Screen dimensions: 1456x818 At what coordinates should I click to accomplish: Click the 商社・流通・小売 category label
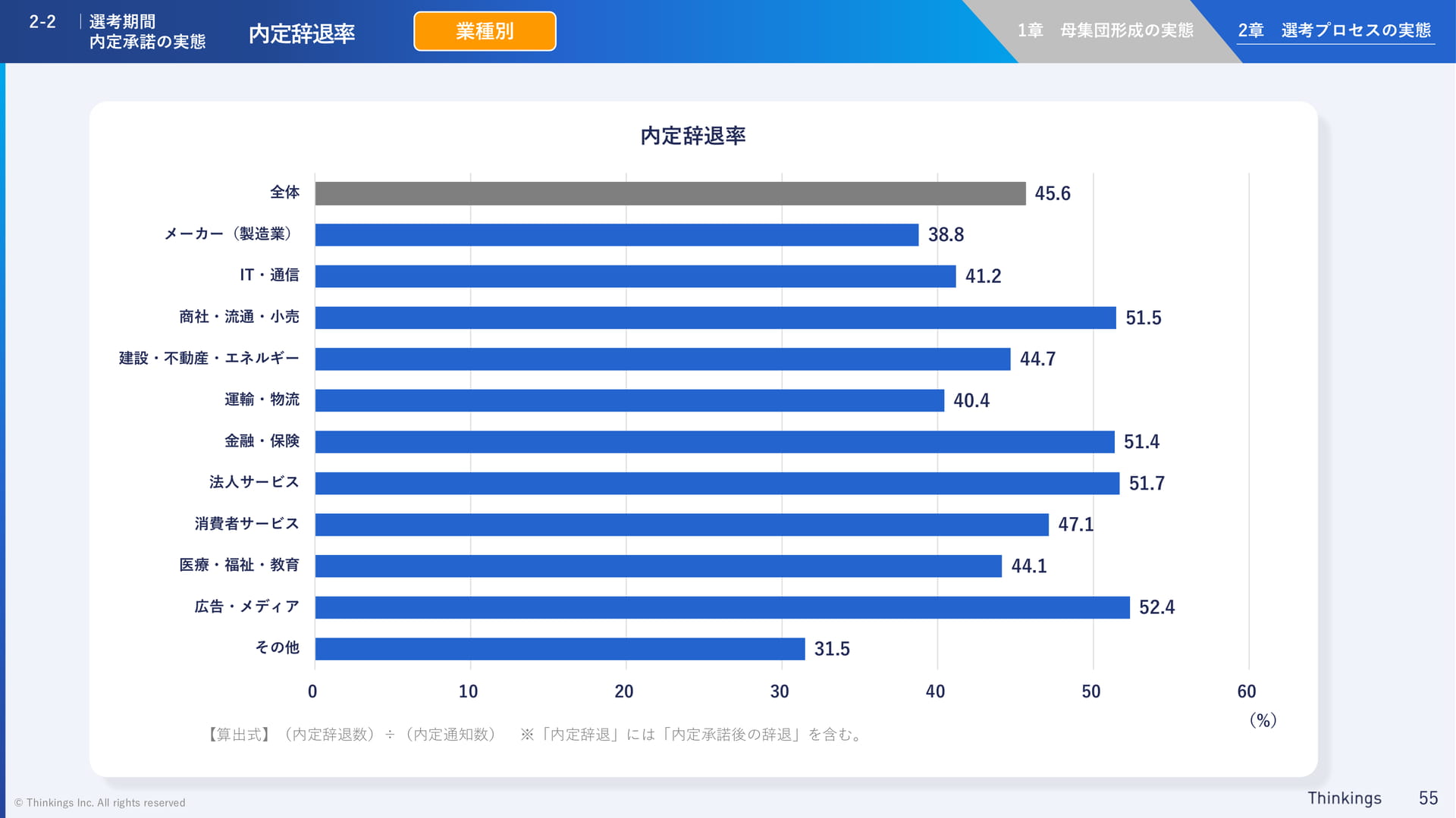click(240, 316)
